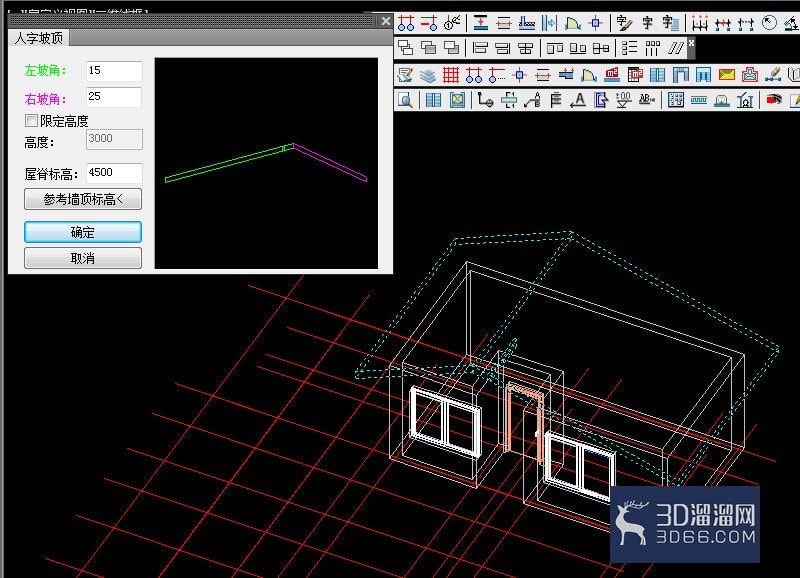This screenshot has width=800, height=578.
Task: Click the small house elevation icon
Action: 745,100
